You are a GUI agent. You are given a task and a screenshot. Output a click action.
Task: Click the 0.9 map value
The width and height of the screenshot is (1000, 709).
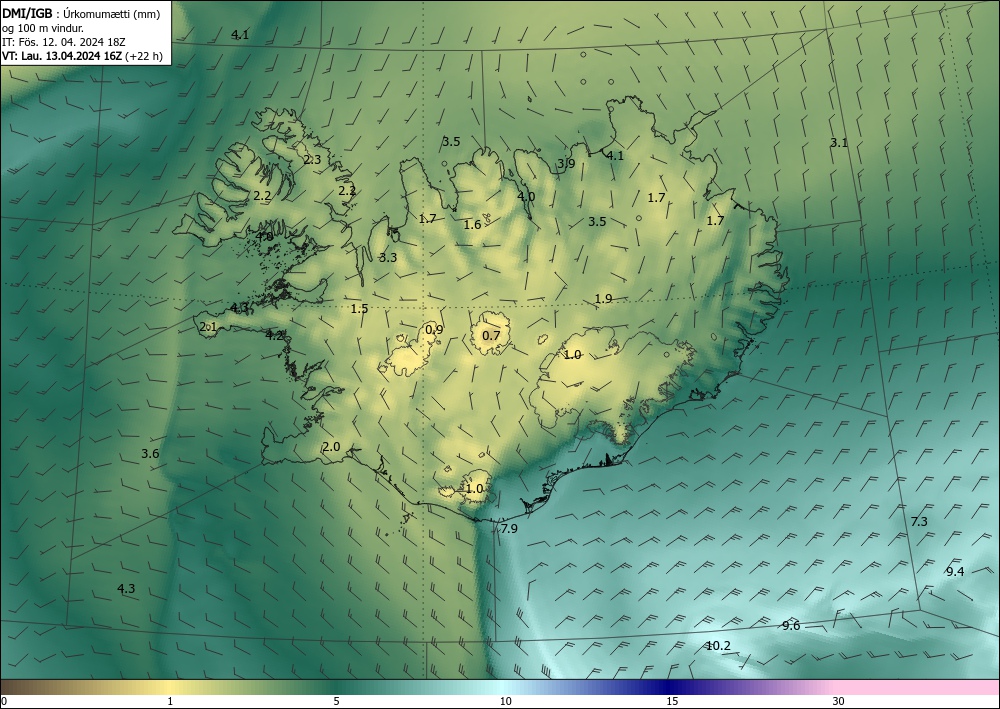pos(434,329)
